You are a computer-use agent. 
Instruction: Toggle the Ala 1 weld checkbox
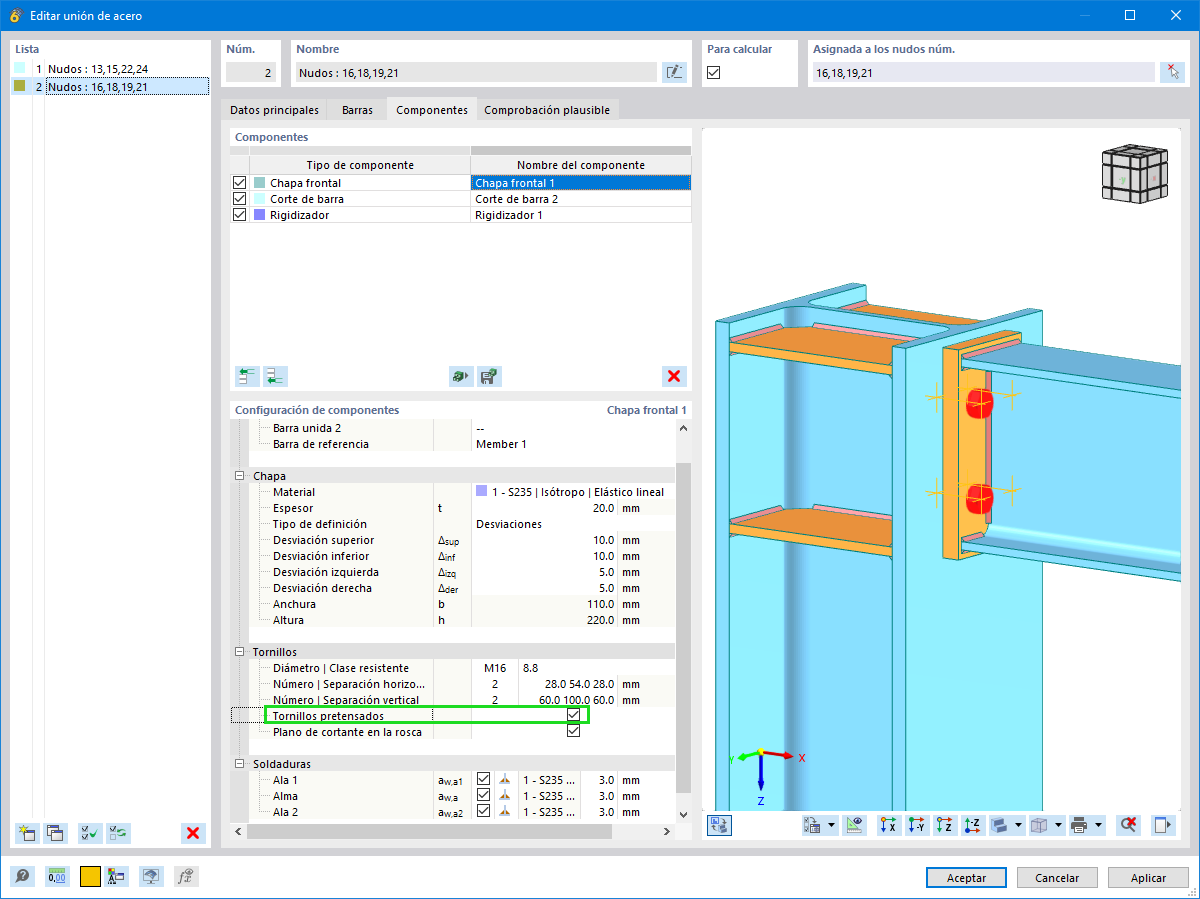[x=484, y=780]
